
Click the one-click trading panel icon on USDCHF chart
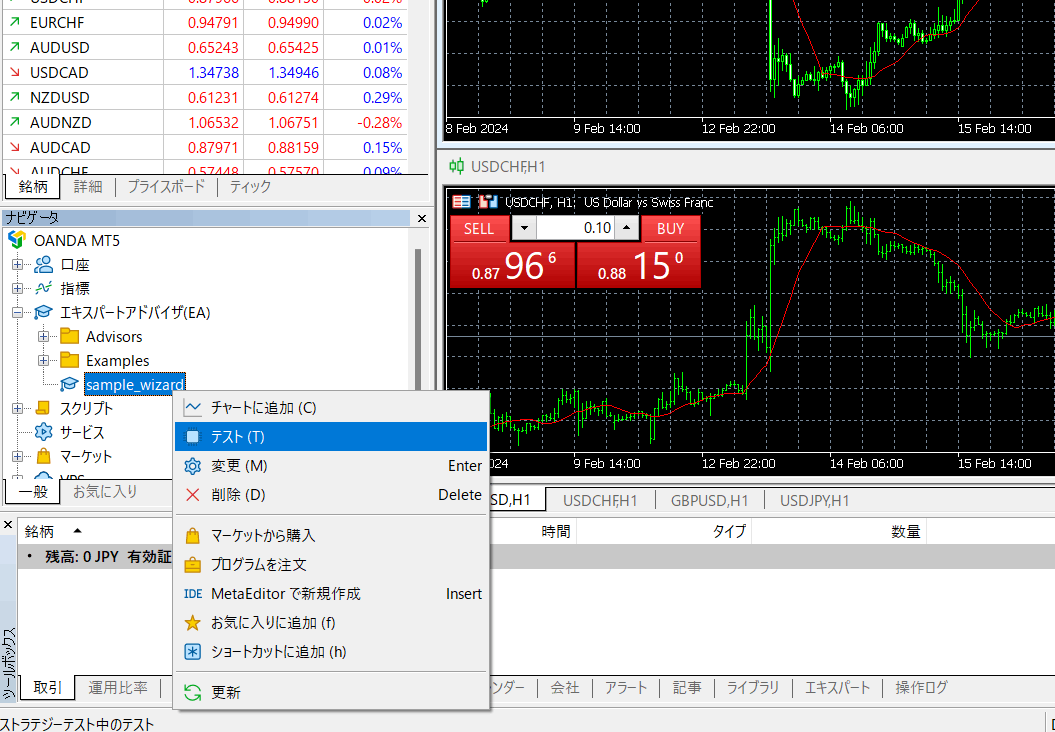click(x=462, y=202)
